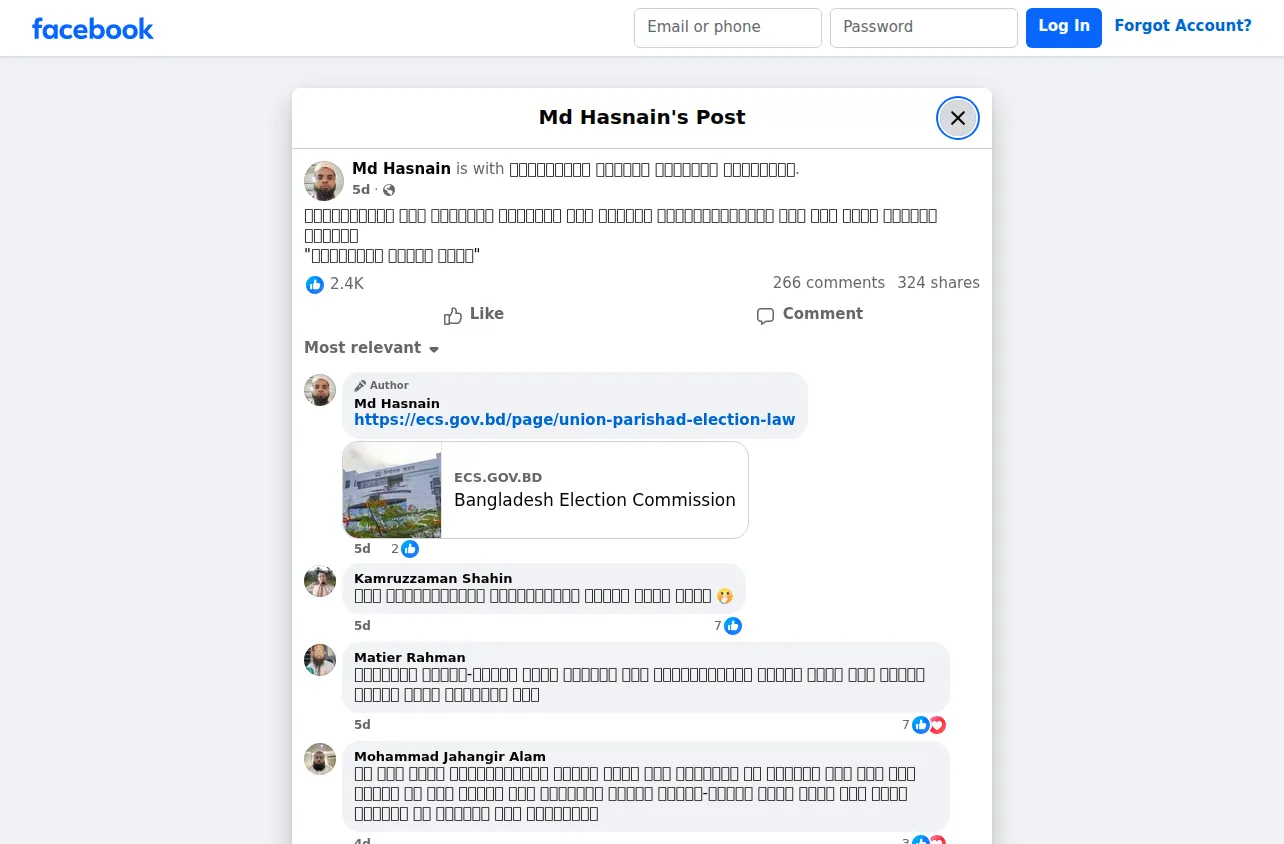Click the facebook logo
The width and height of the screenshot is (1284, 844).
click(x=93, y=28)
